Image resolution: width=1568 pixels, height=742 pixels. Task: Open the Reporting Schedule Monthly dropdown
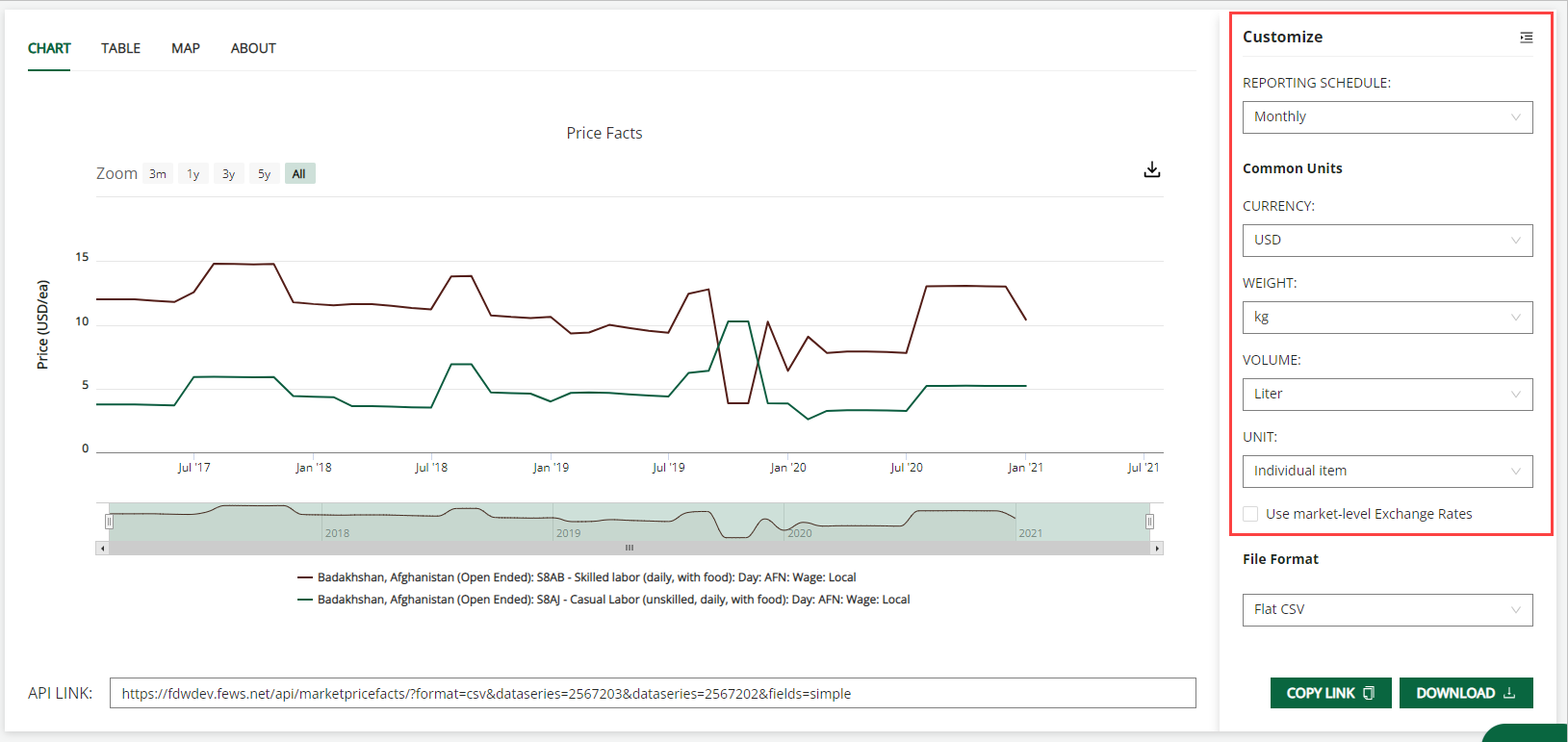point(1386,117)
